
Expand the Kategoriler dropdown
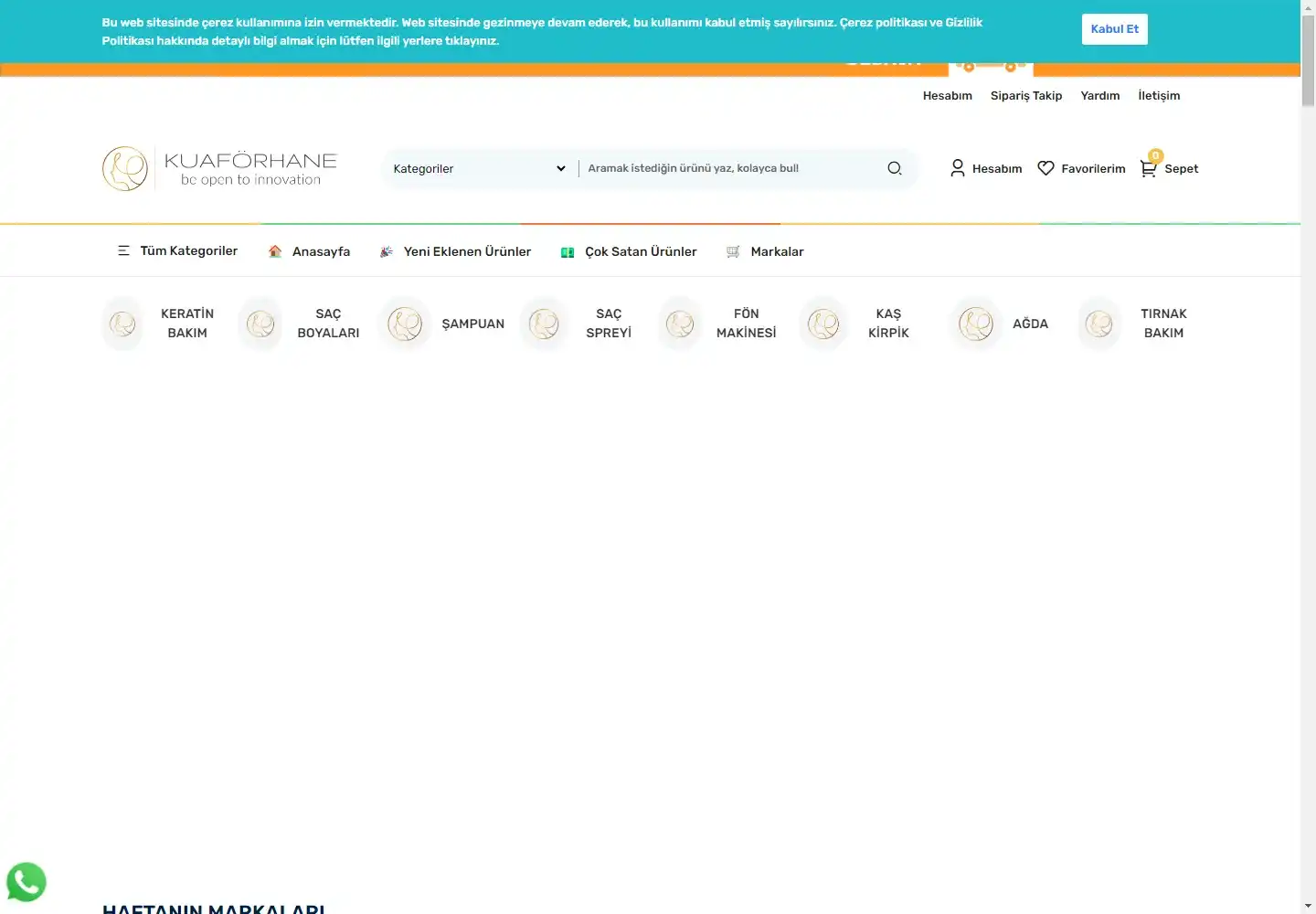pos(479,168)
